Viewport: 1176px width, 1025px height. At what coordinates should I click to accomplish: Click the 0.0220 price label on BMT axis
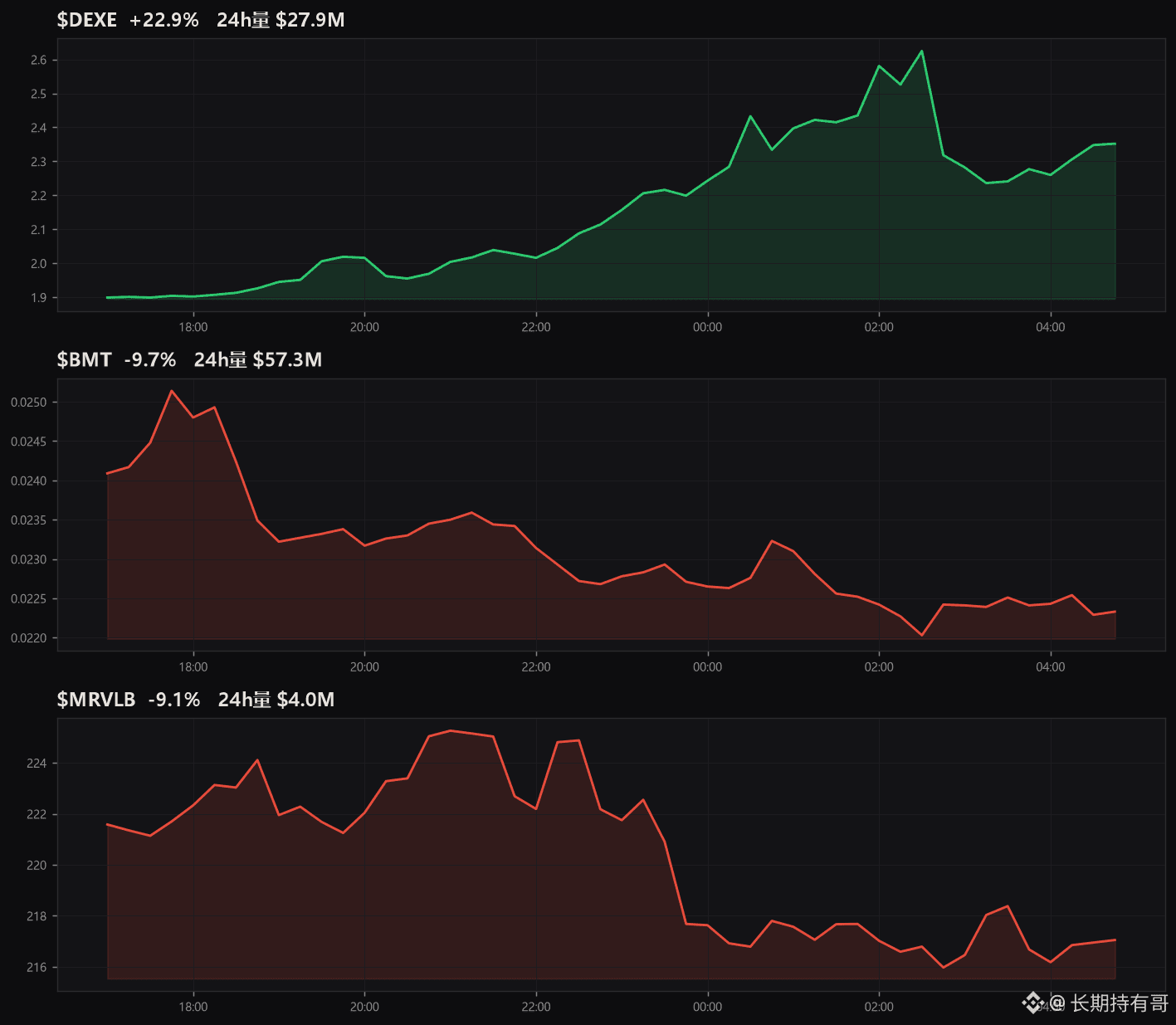pyautogui.click(x=28, y=638)
